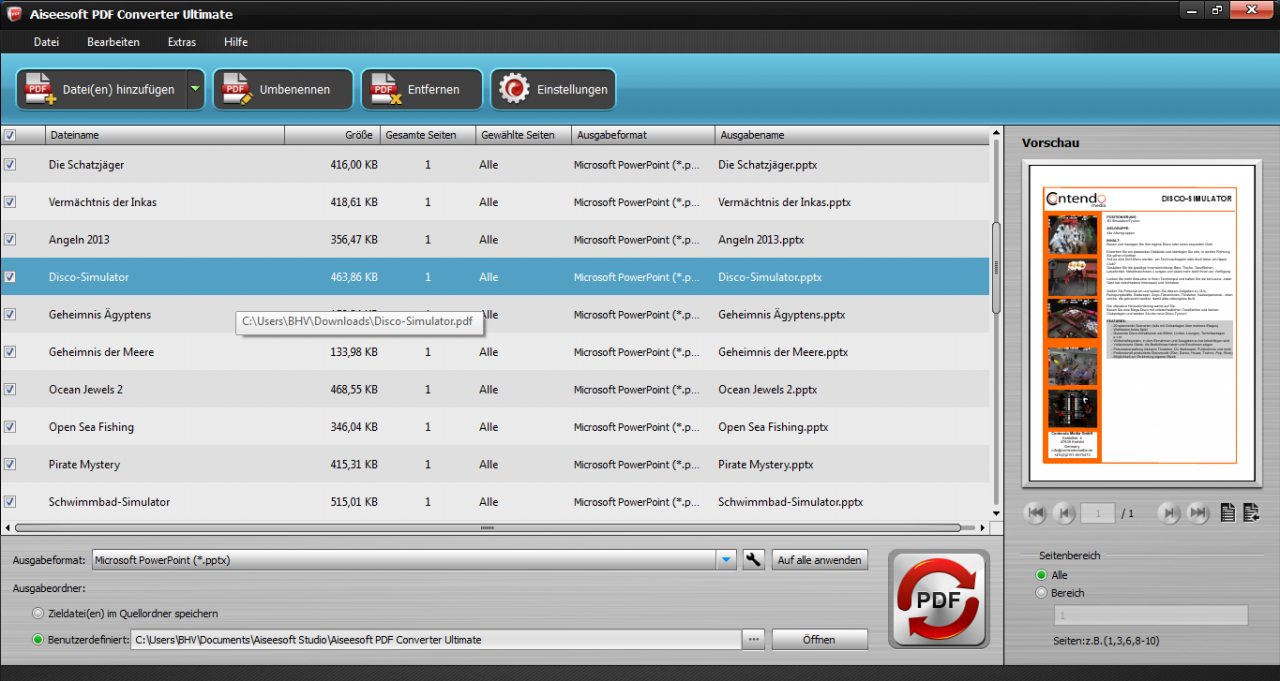Click the Angeln 2013.pptx output name
This screenshot has height=681, width=1280.
761,239
